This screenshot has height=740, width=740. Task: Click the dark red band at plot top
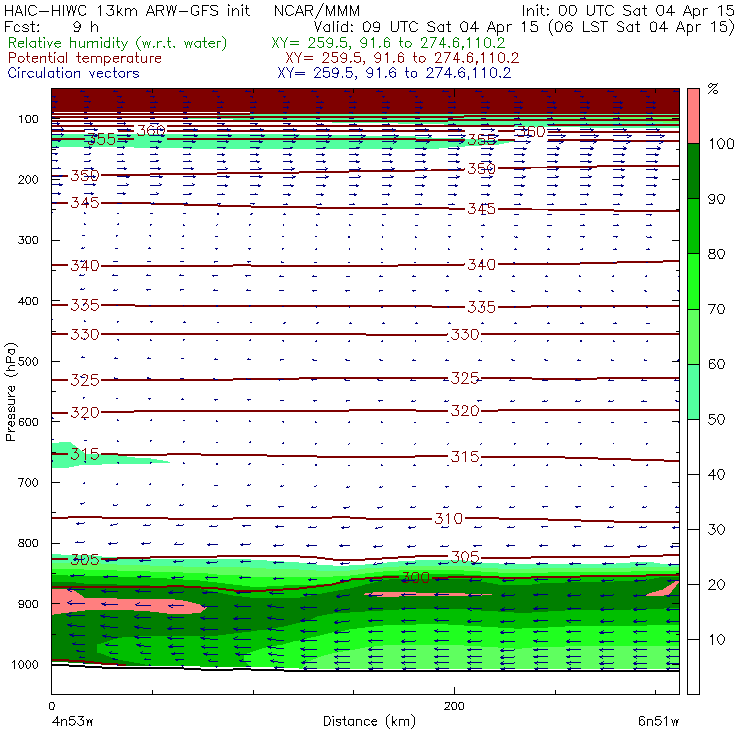tap(365, 101)
